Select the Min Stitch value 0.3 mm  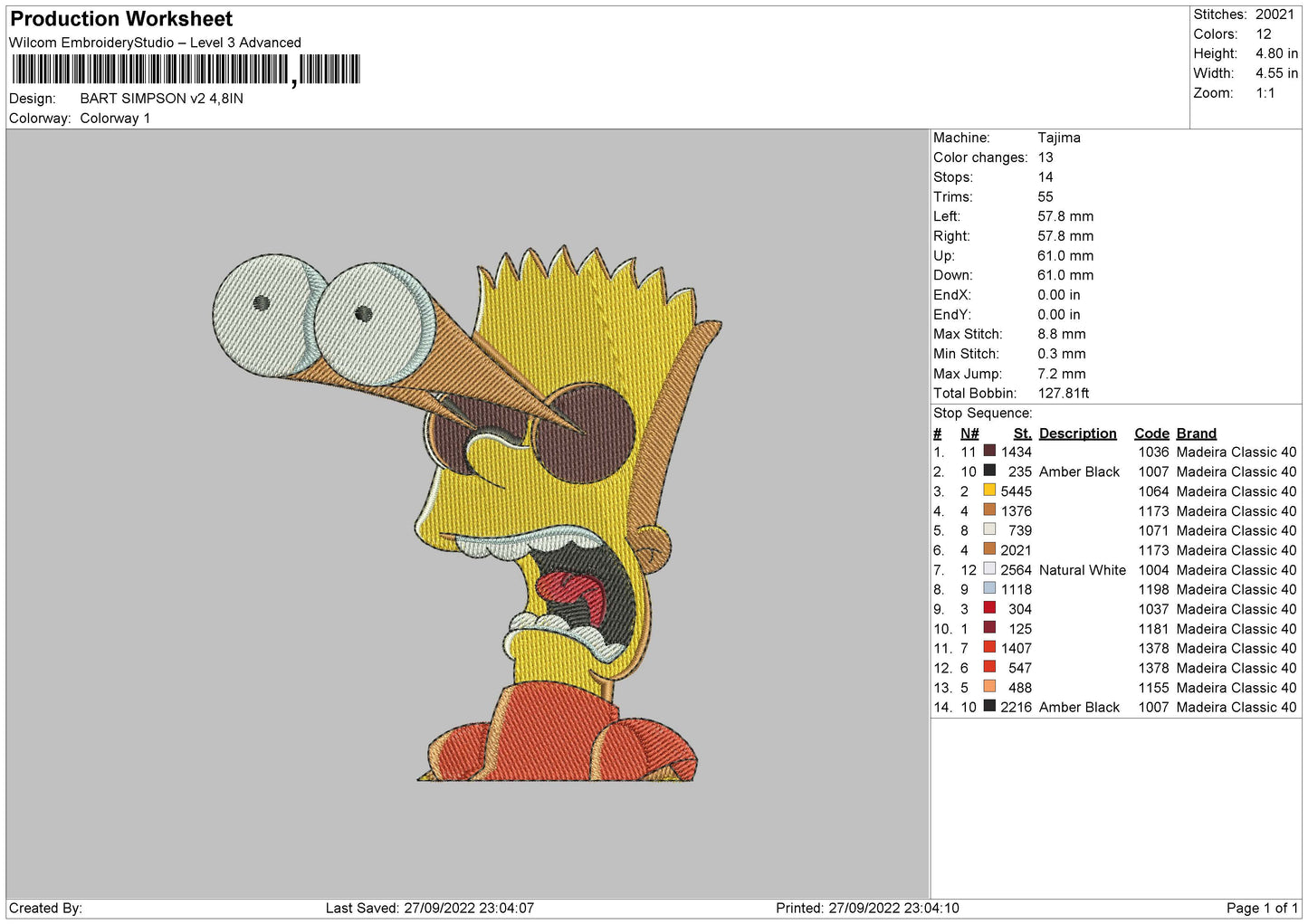tap(1062, 354)
